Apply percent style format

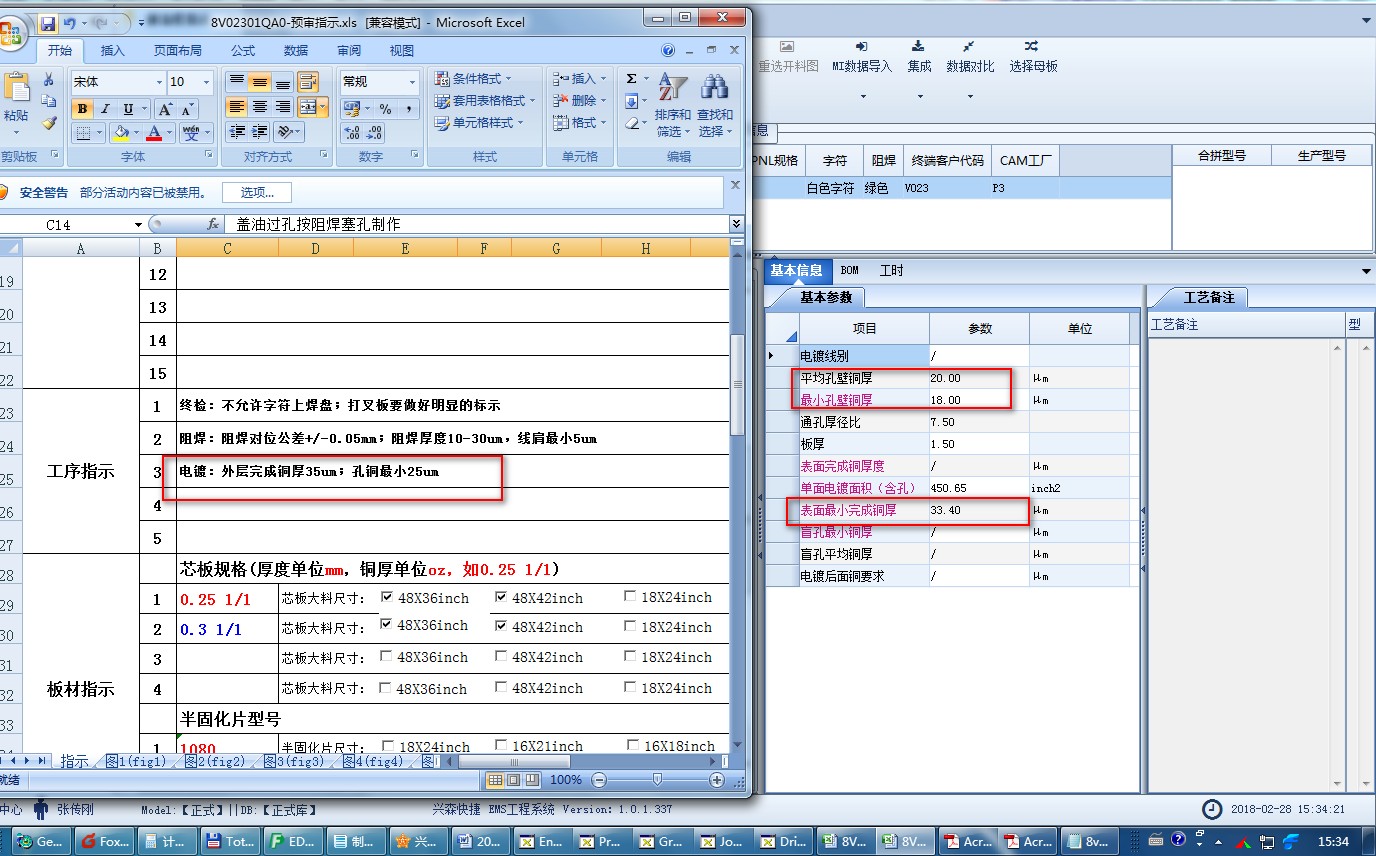[x=385, y=109]
